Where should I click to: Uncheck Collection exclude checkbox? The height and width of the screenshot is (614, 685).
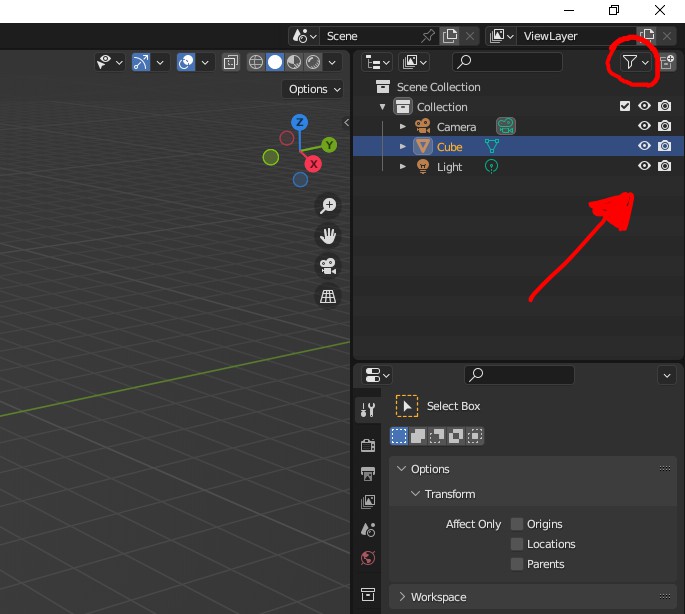click(x=625, y=106)
